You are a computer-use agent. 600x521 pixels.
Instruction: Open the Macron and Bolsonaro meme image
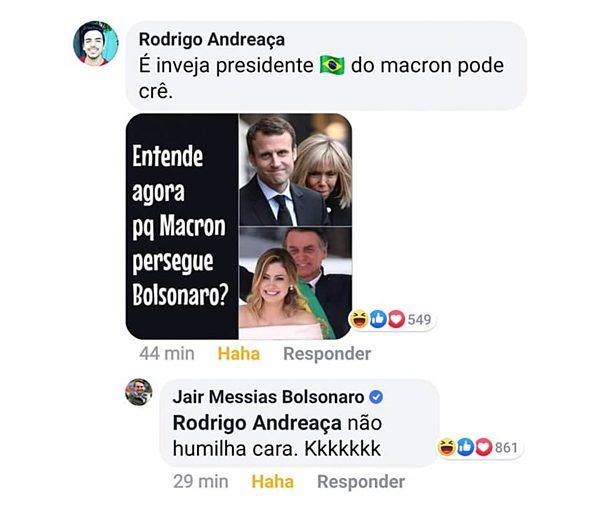coord(239,226)
